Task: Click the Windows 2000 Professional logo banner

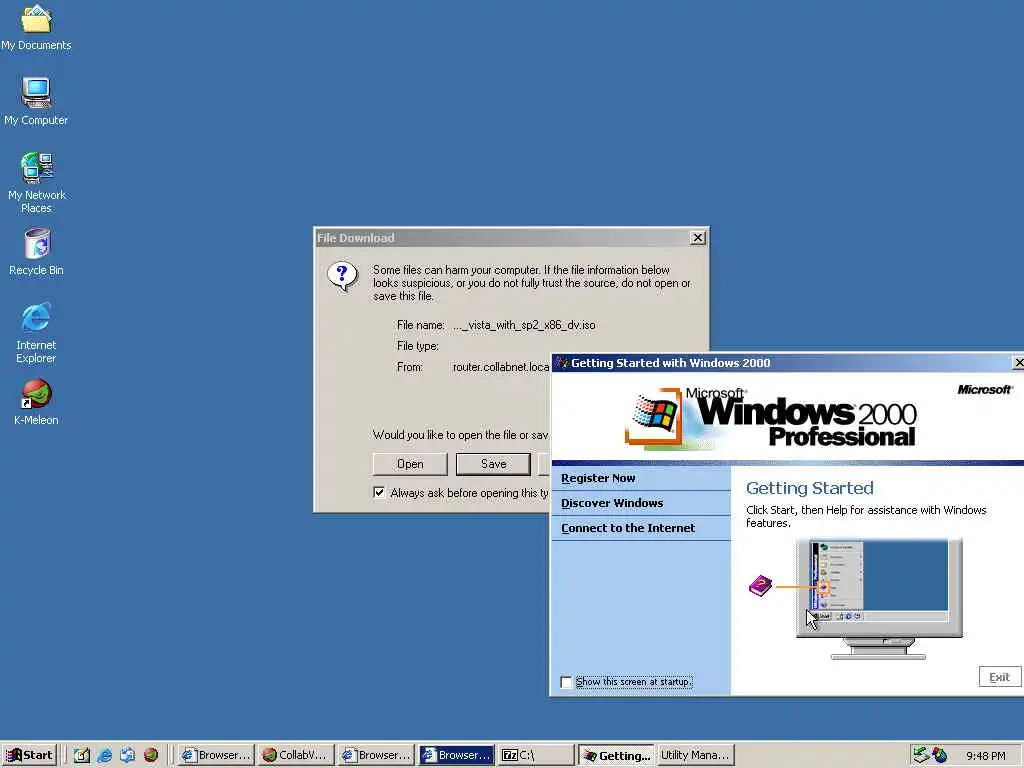Action: point(771,418)
